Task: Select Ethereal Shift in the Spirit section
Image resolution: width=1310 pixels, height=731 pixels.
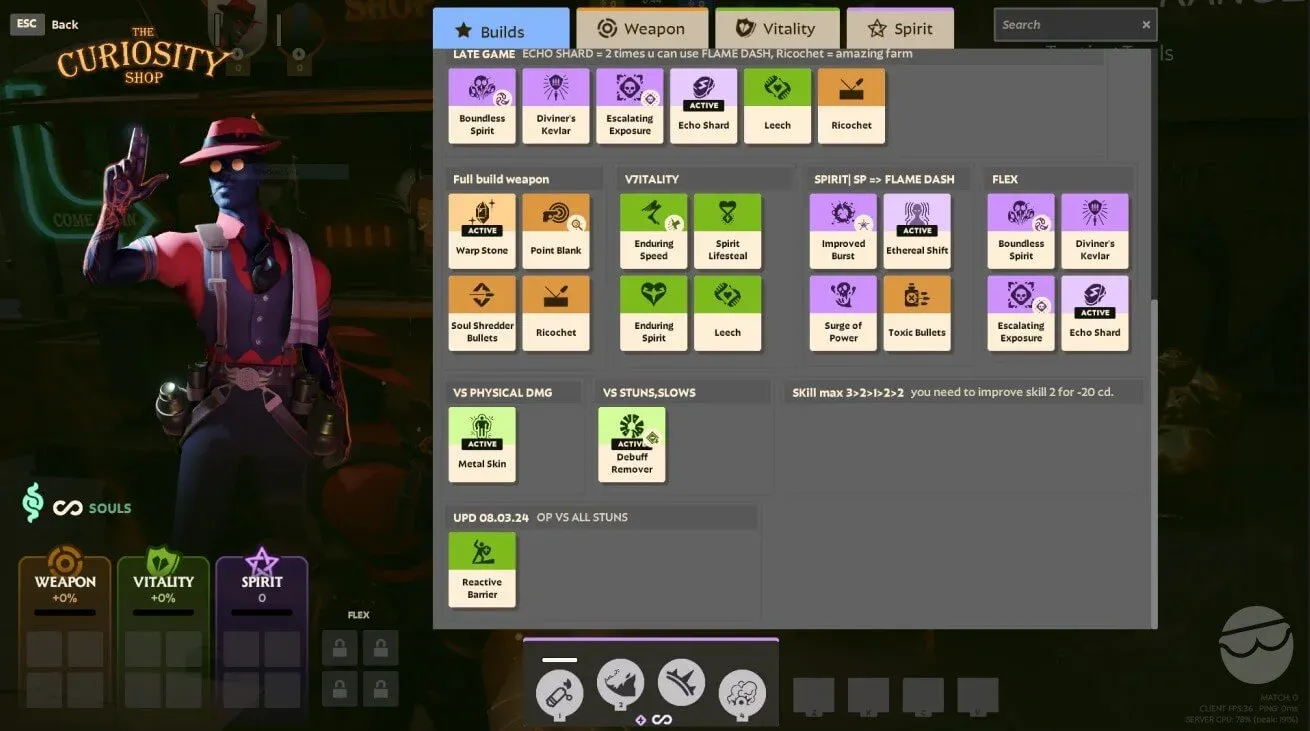Action: click(x=917, y=230)
